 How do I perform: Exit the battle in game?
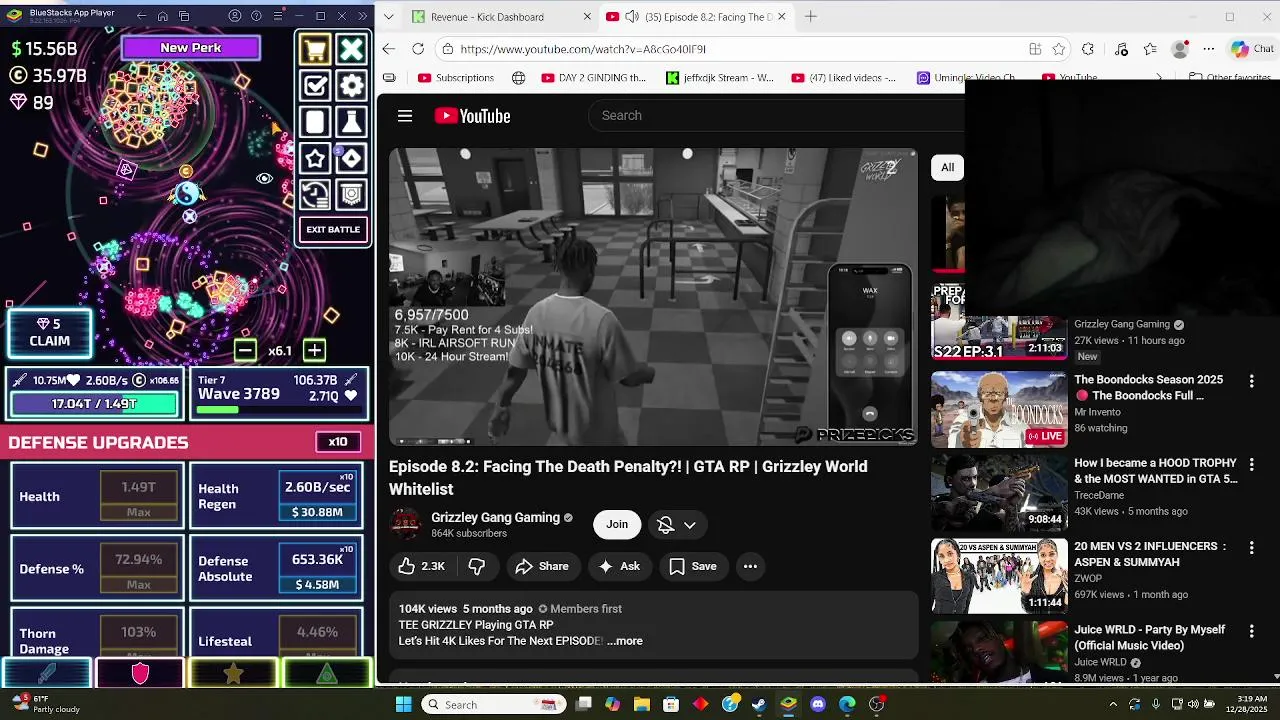[x=333, y=230]
